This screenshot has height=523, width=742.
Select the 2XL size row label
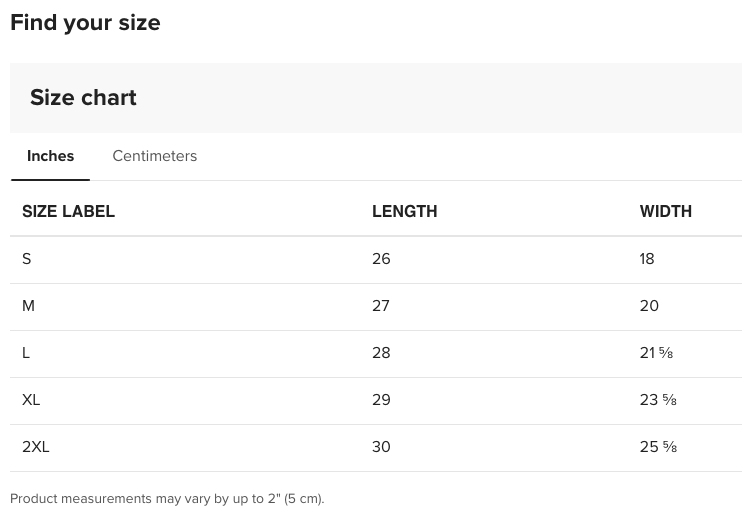[36, 447]
